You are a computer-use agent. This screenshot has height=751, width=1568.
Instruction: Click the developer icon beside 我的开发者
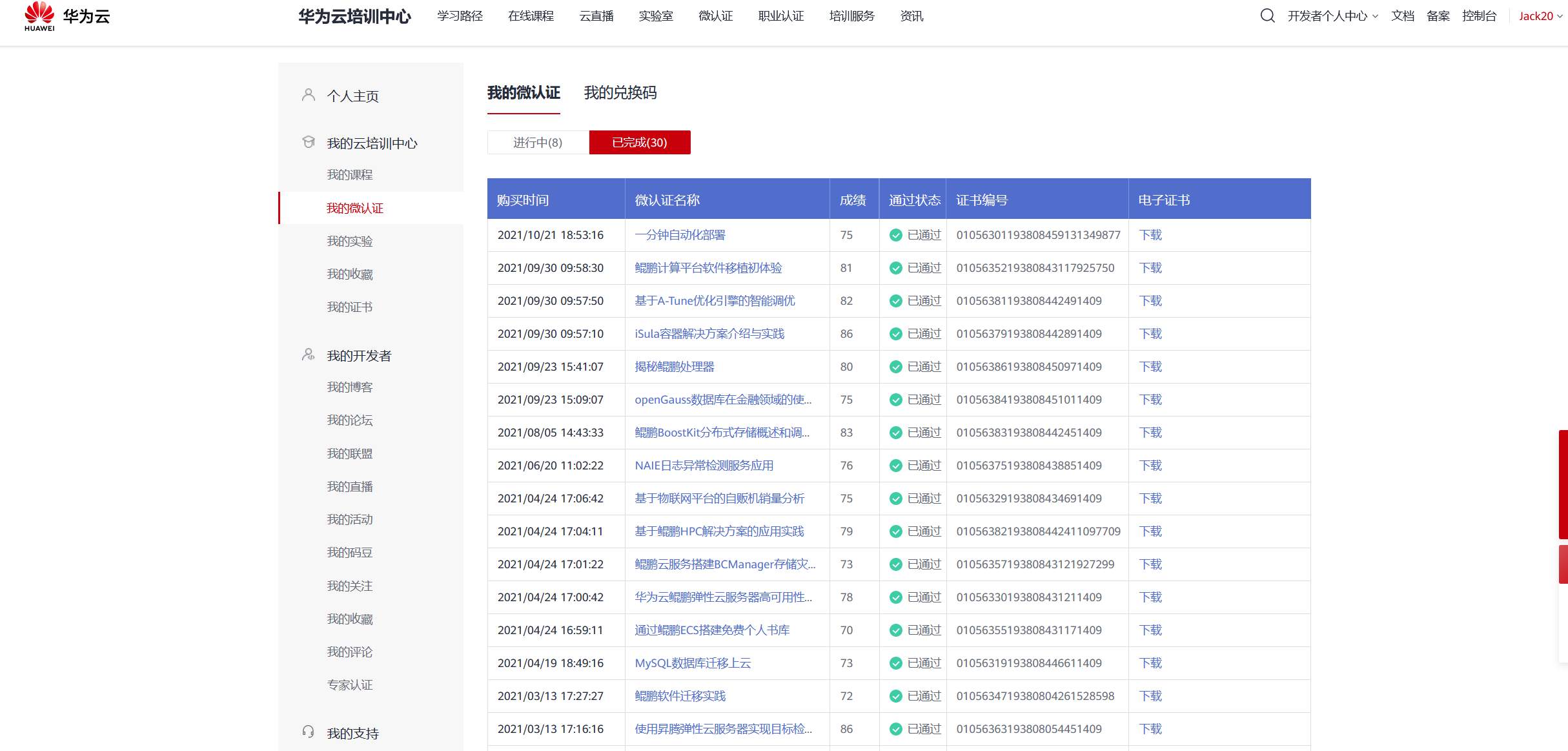tap(309, 355)
